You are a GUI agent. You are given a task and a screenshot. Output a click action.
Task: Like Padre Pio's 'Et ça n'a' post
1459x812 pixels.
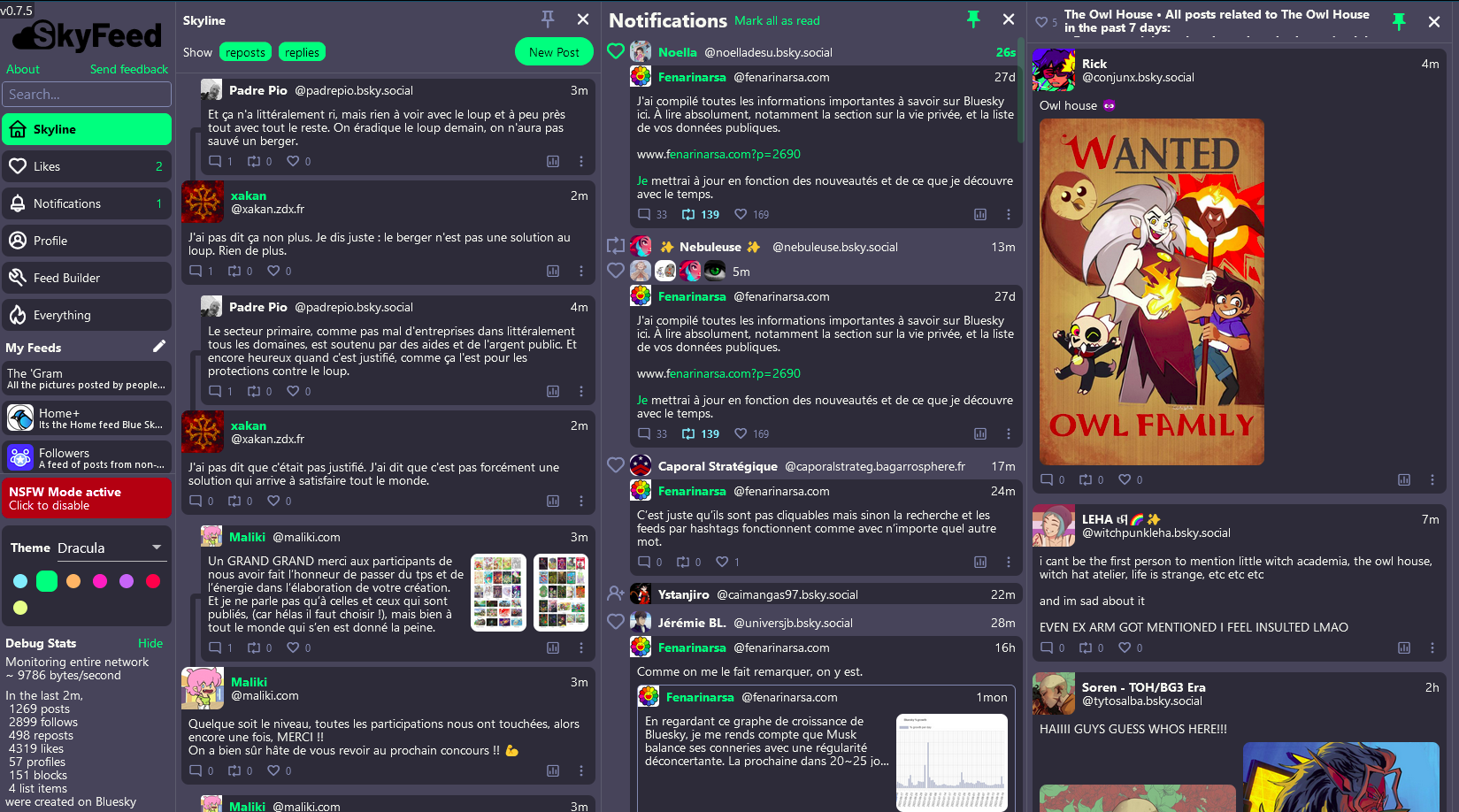293,161
